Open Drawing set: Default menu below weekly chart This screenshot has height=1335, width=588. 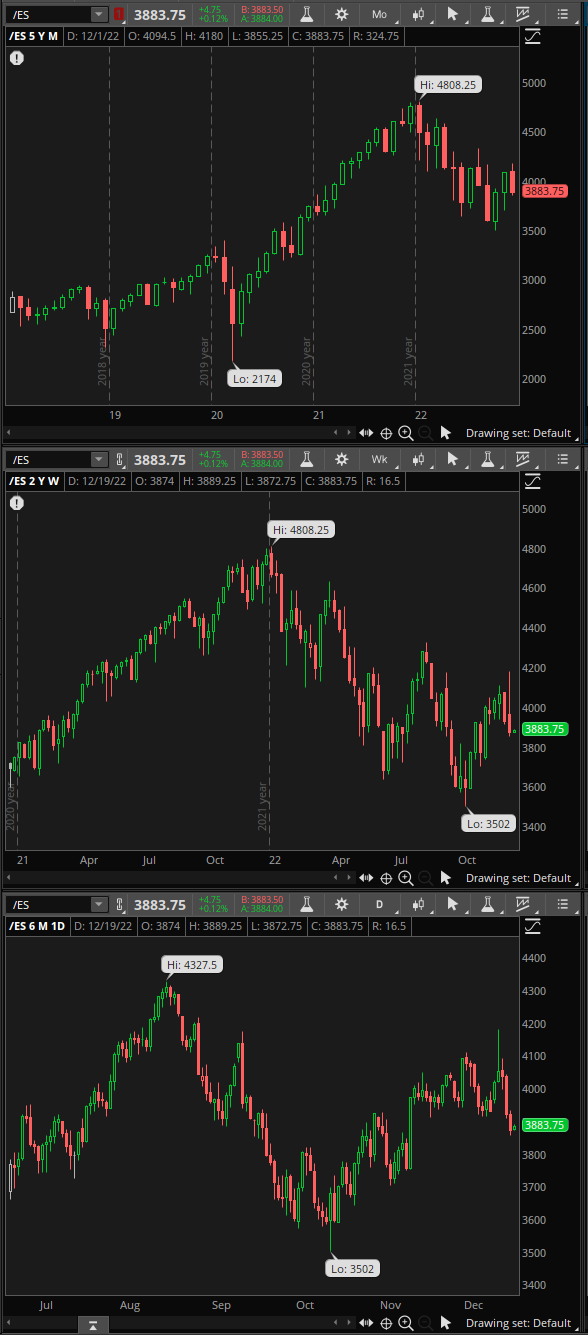(518, 878)
